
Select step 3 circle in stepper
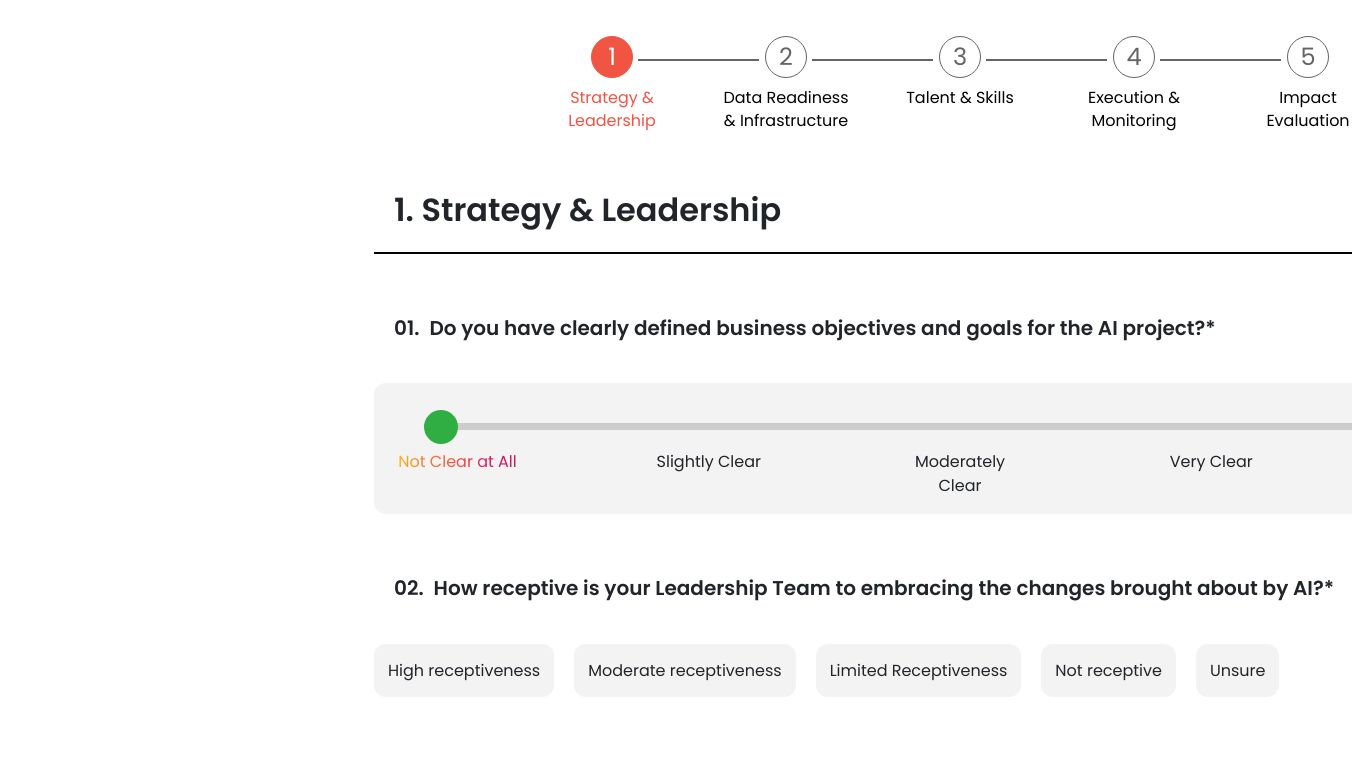point(960,57)
